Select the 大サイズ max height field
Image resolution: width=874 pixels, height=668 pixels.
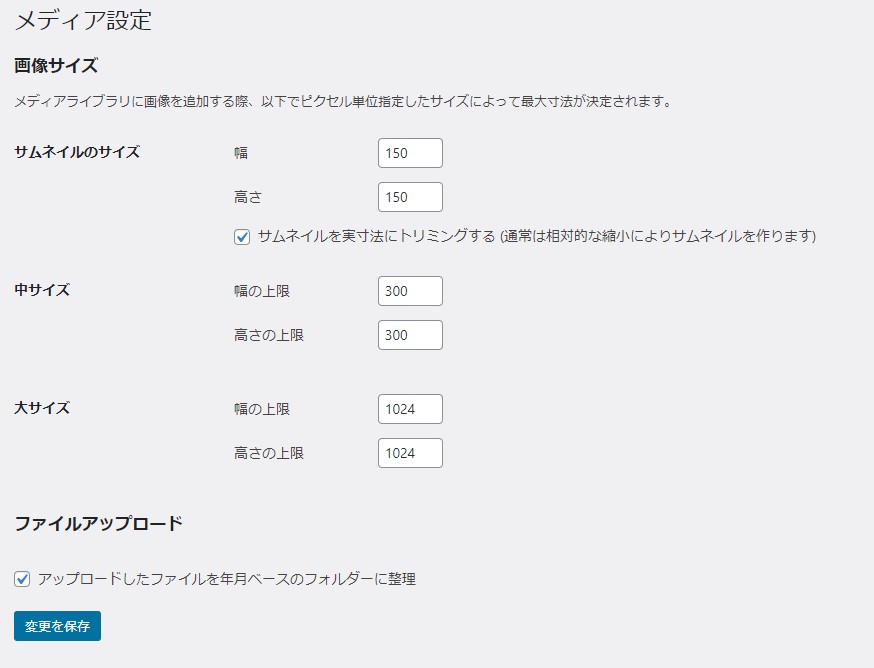click(x=410, y=453)
